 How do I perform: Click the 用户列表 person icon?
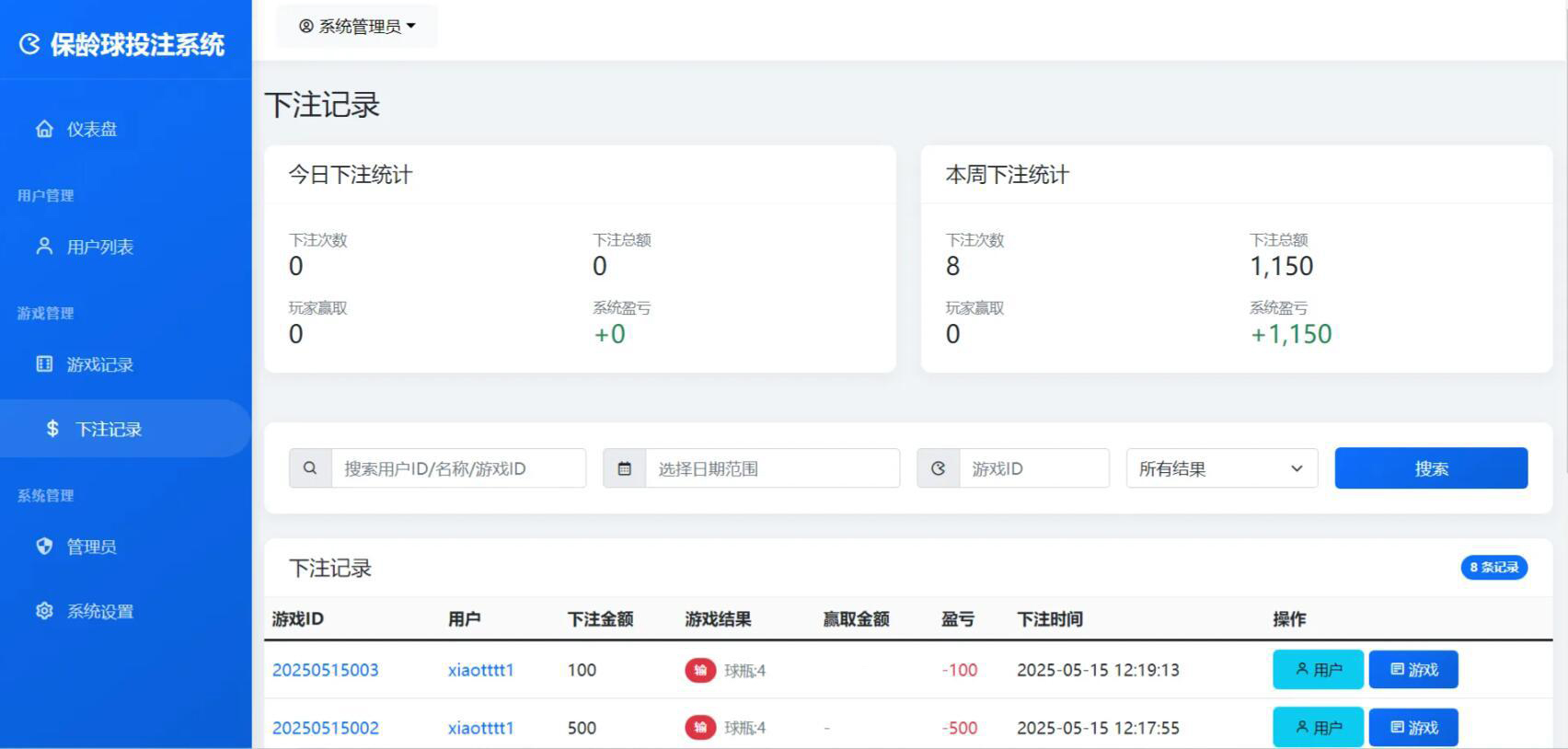(44, 247)
